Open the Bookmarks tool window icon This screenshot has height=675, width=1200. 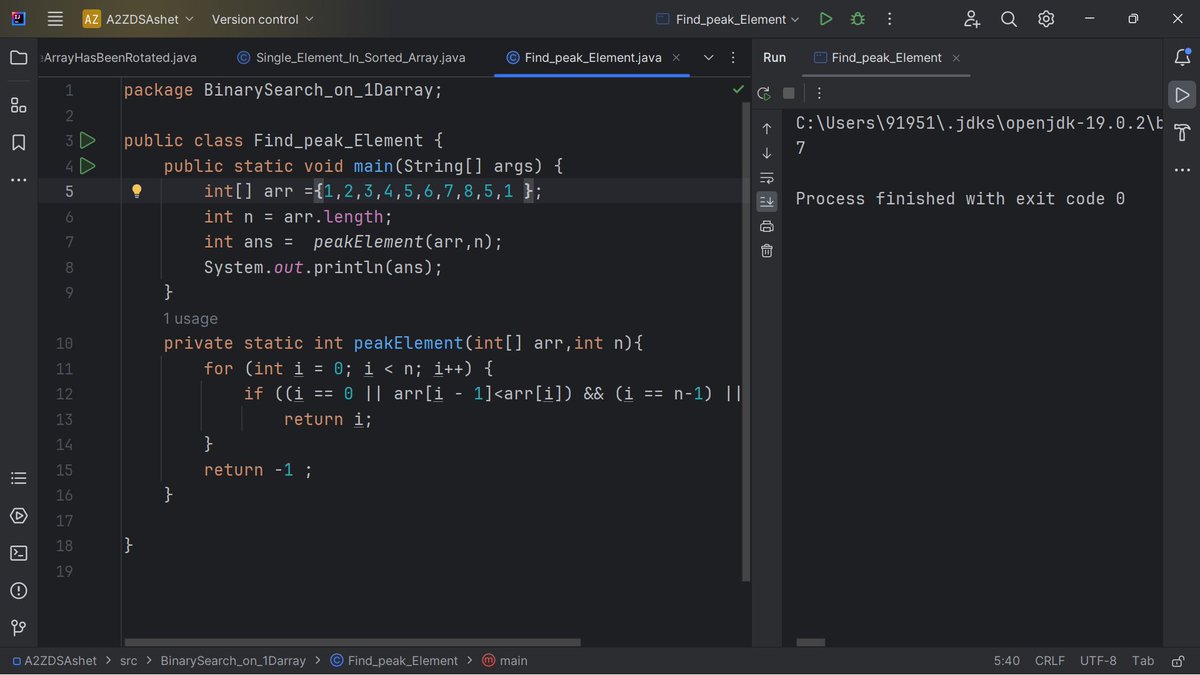pyautogui.click(x=18, y=143)
